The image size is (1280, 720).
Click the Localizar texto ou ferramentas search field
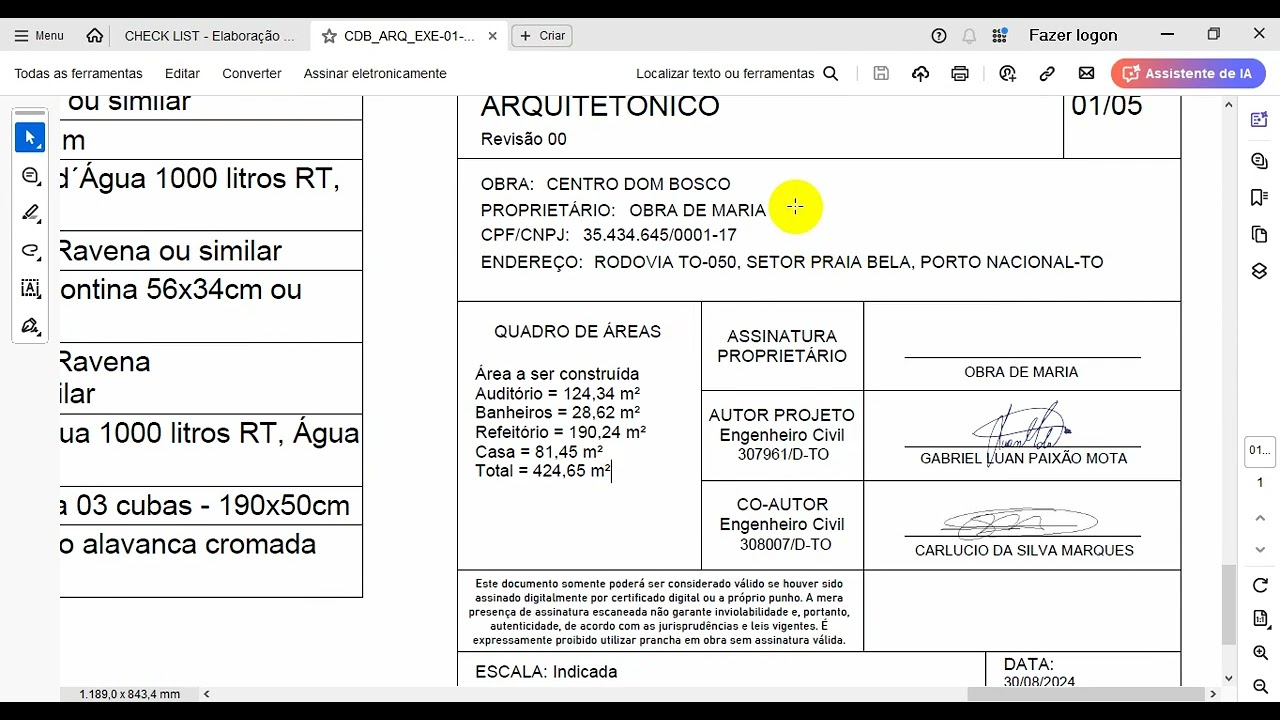[x=737, y=73]
